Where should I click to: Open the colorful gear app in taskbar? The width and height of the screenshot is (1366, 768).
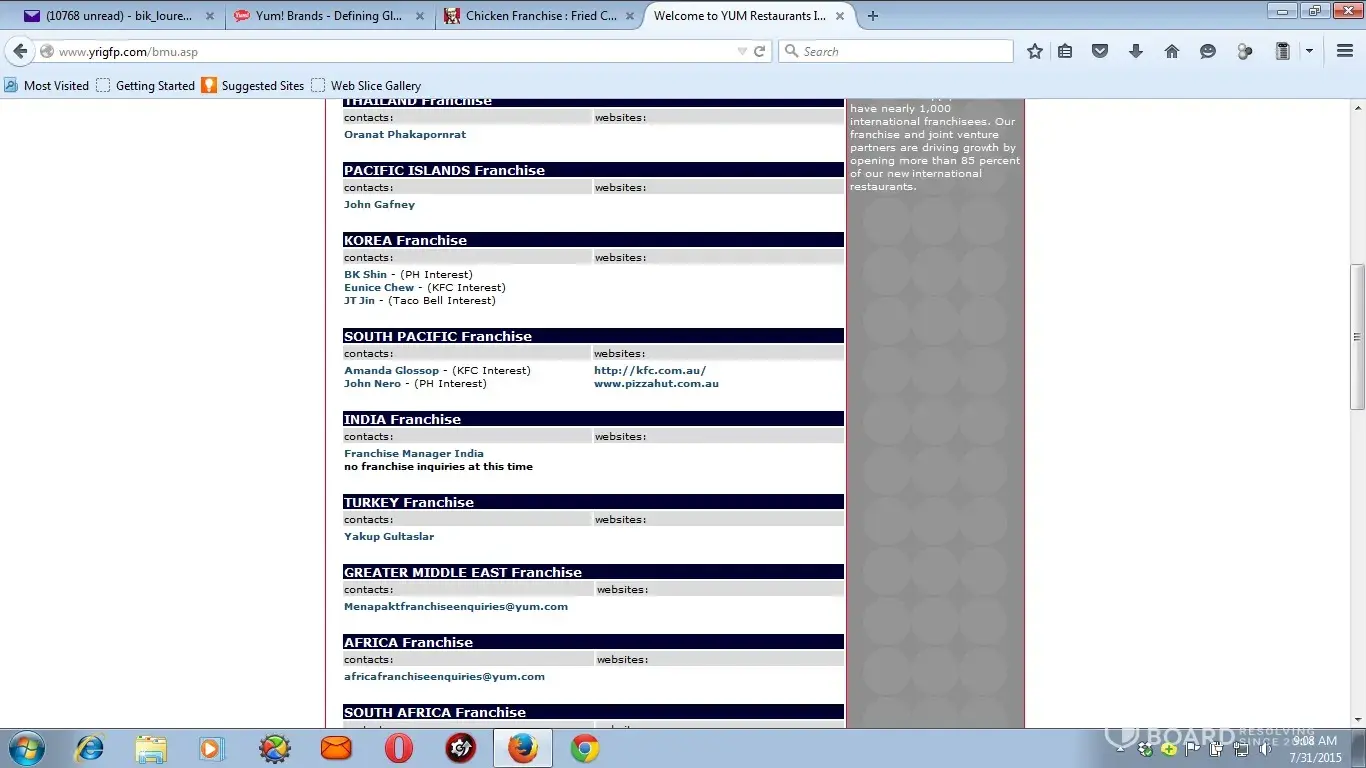pyautogui.click(x=275, y=748)
